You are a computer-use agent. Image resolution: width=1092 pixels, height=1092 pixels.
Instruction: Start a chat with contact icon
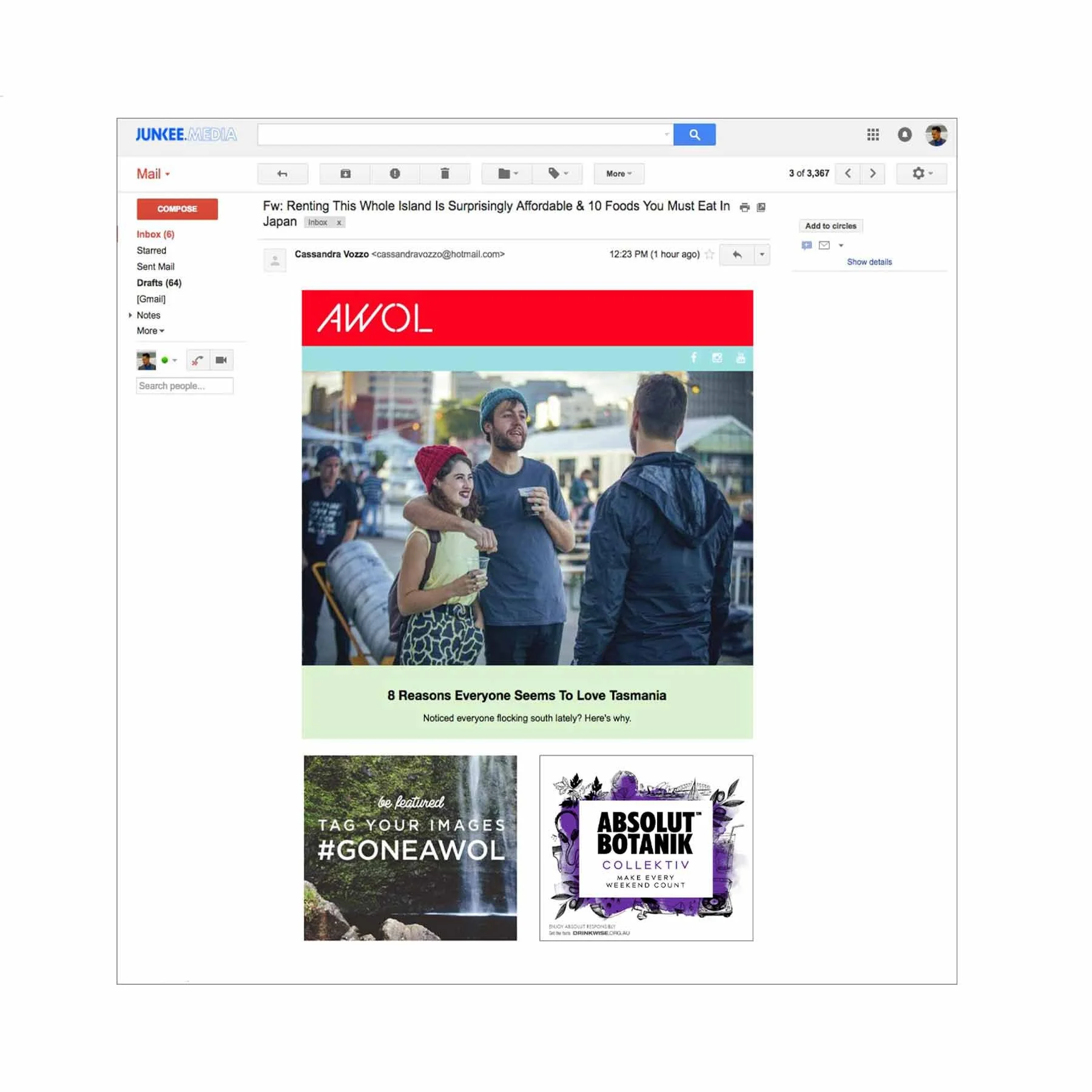tap(806, 246)
